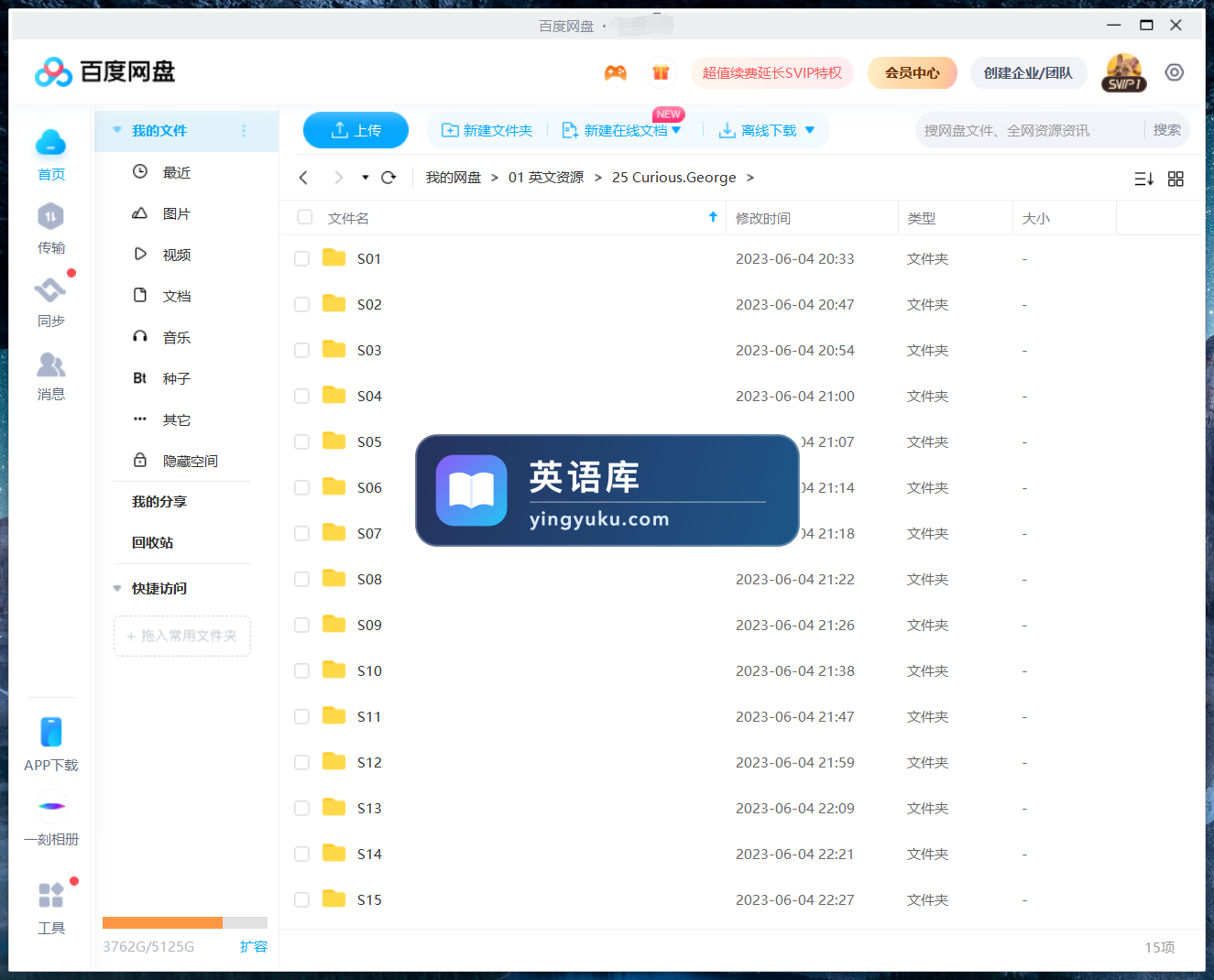
Task: Check the box for folder S12
Action: (x=301, y=763)
